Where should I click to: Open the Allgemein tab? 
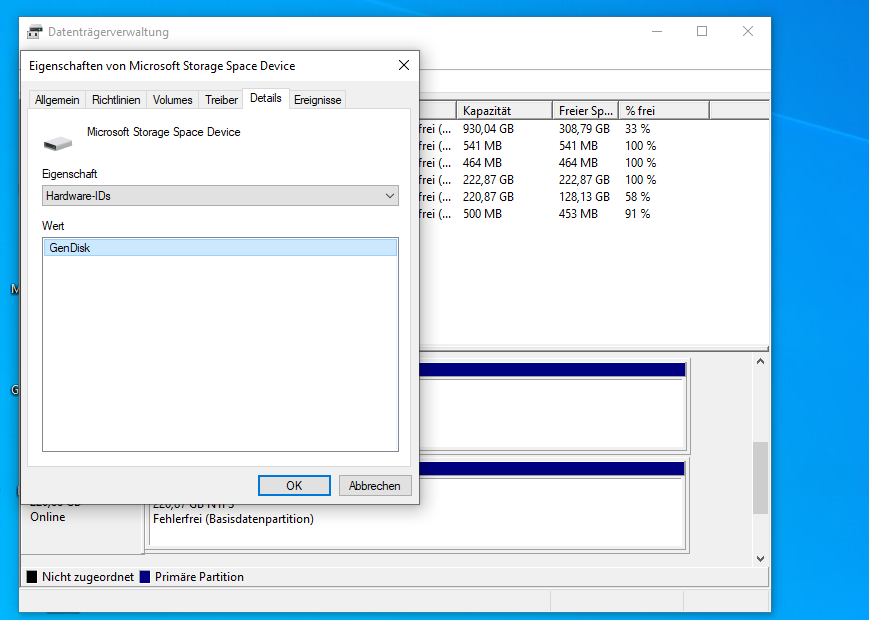click(x=57, y=100)
